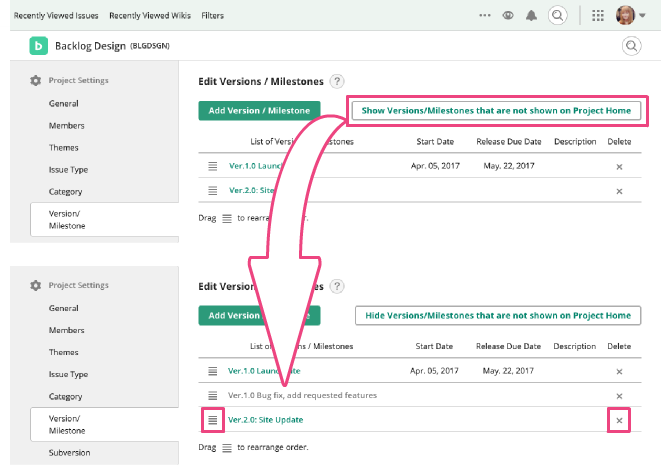Click the watching eye icon in top bar
The width and height of the screenshot is (661, 465).
click(x=508, y=16)
